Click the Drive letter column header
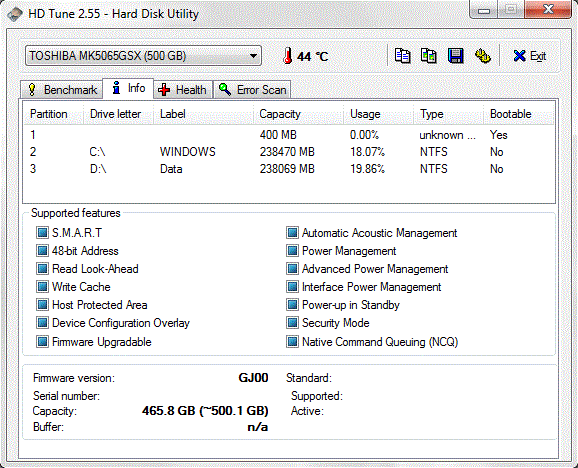Screen dimensions: 578x468 coord(118,114)
